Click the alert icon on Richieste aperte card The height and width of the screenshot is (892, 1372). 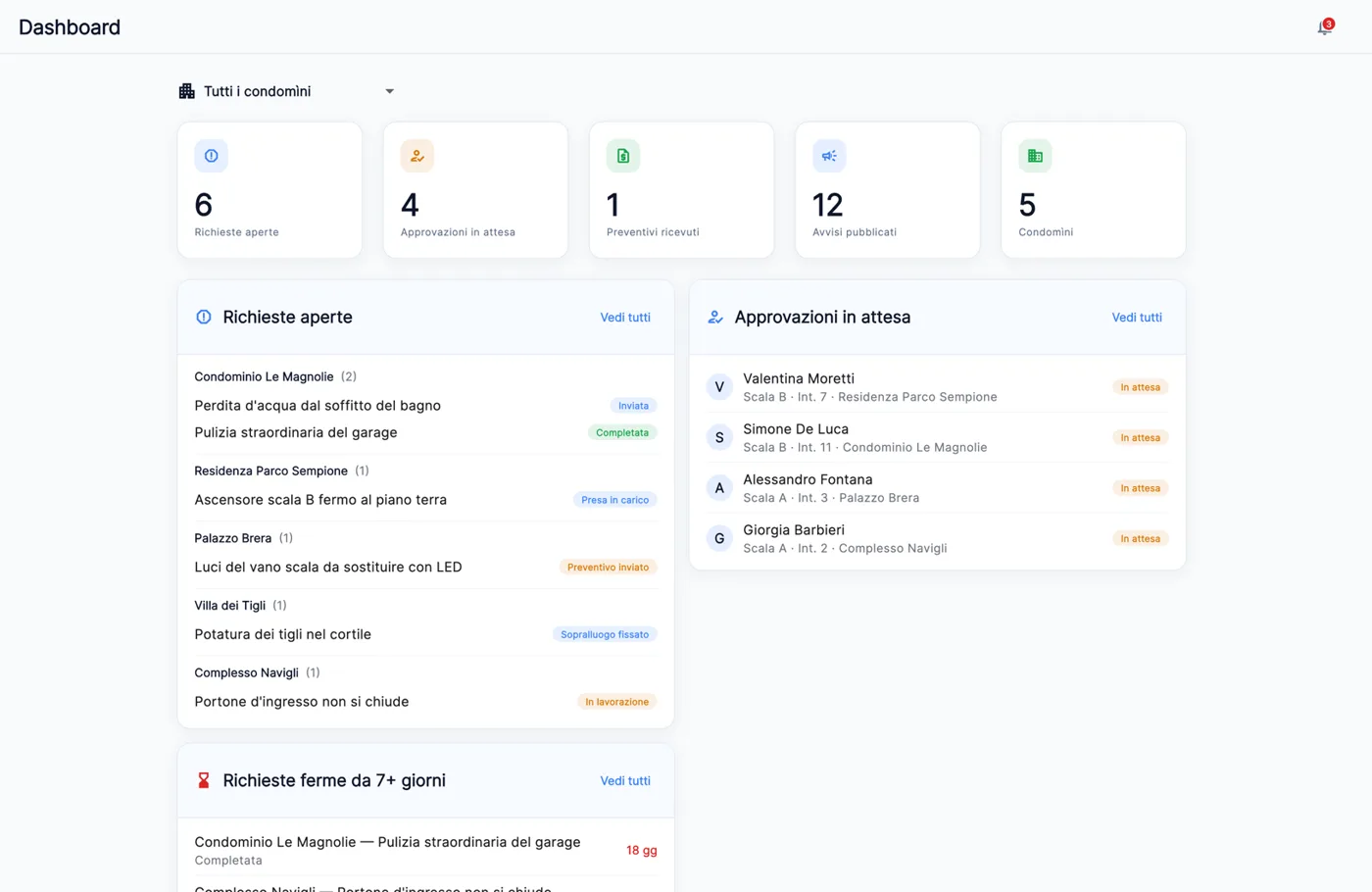pos(212,156)
